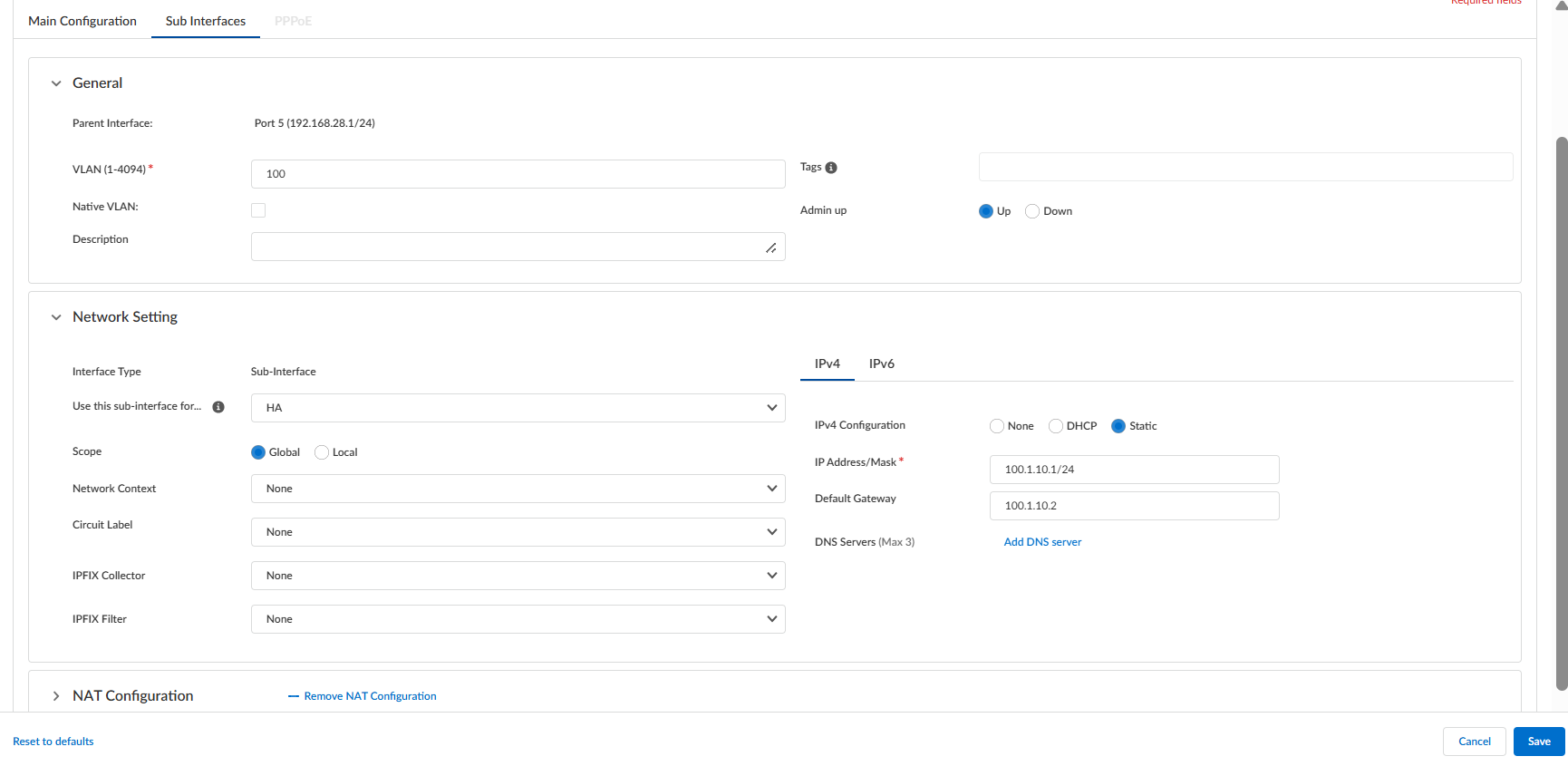The height and width of the screenshot is (766, 1568).
Task: Set IPv4 Configuration to None
Action: (997, 426)
